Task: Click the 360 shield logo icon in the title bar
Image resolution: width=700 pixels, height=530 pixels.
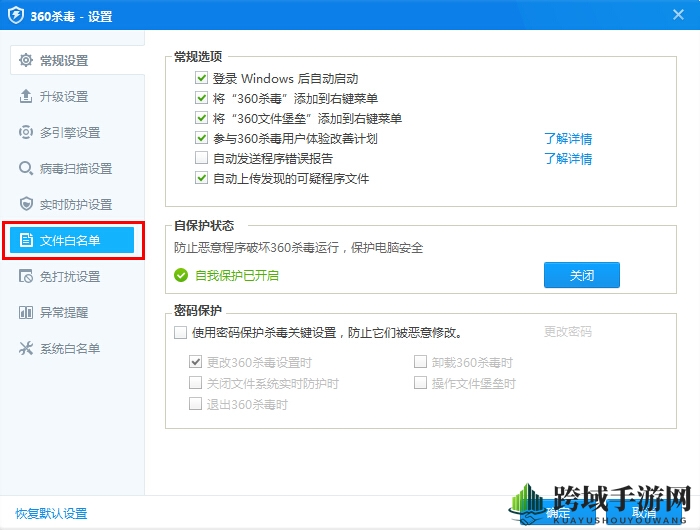Action: [x=16, y=16]
